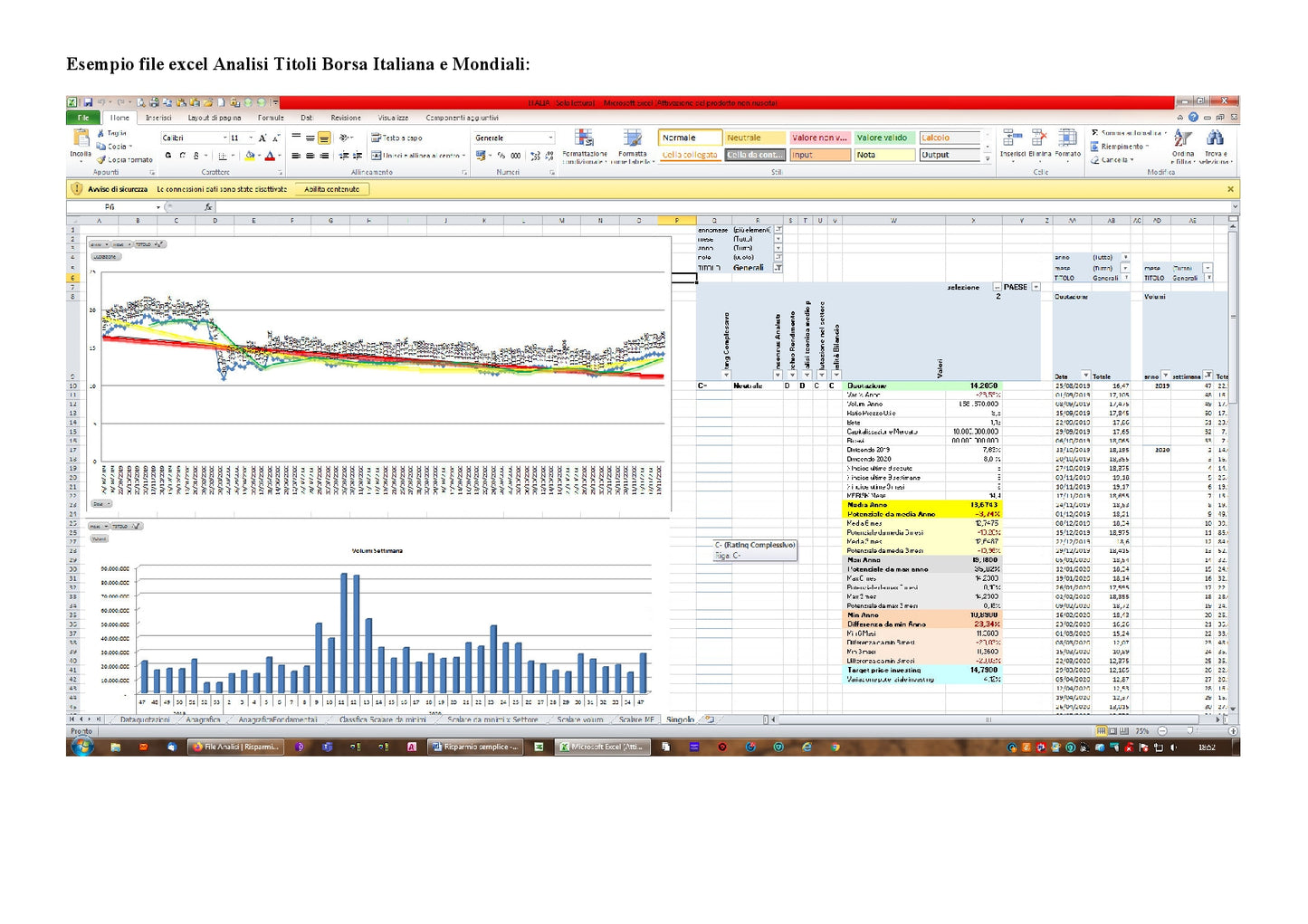Switch to Revisione ribbon tab
Viewport: 1308px width, 924px height.
point(346,118)
